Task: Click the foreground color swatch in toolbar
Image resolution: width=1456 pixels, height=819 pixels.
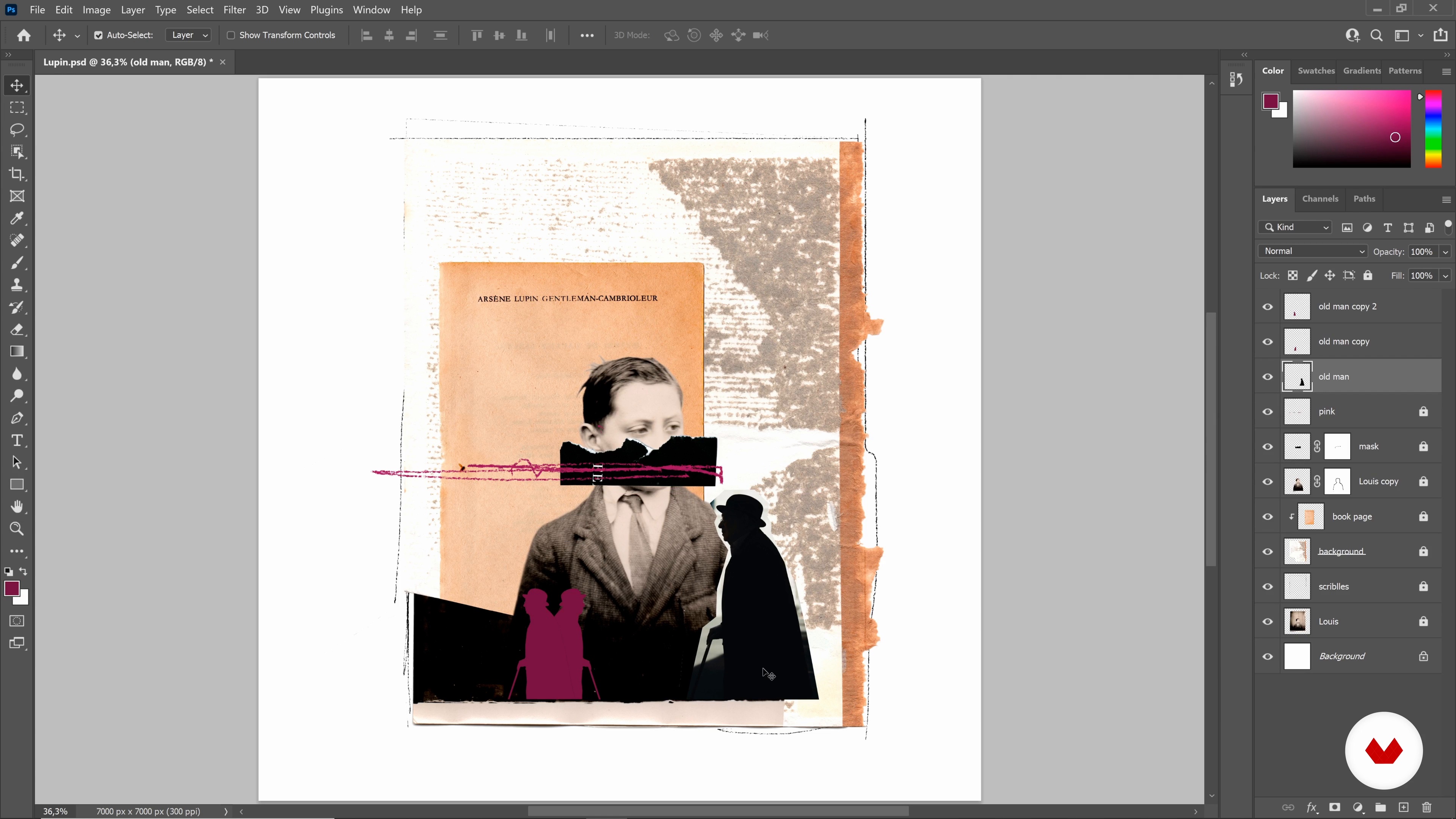Action: coord(12,589)
